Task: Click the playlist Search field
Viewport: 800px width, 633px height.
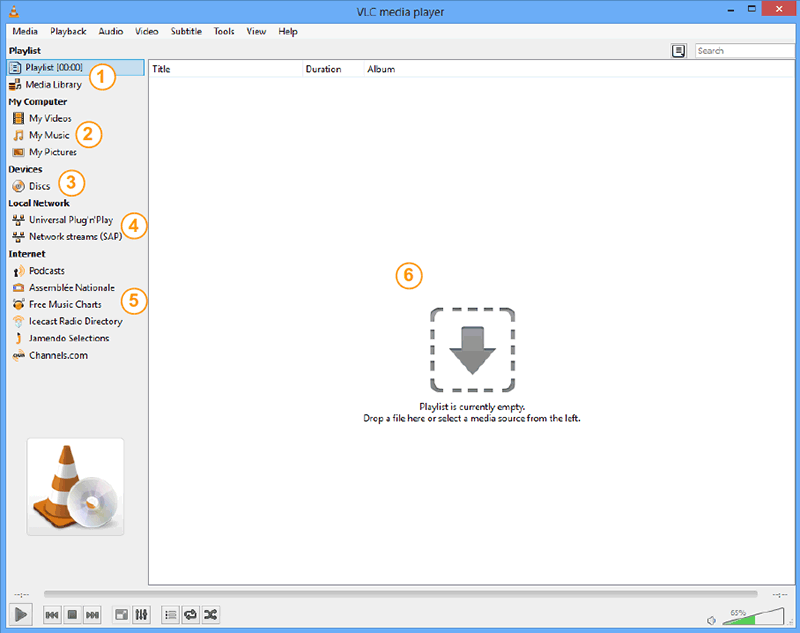Action: pyautogui.click(x=744, y=50)
